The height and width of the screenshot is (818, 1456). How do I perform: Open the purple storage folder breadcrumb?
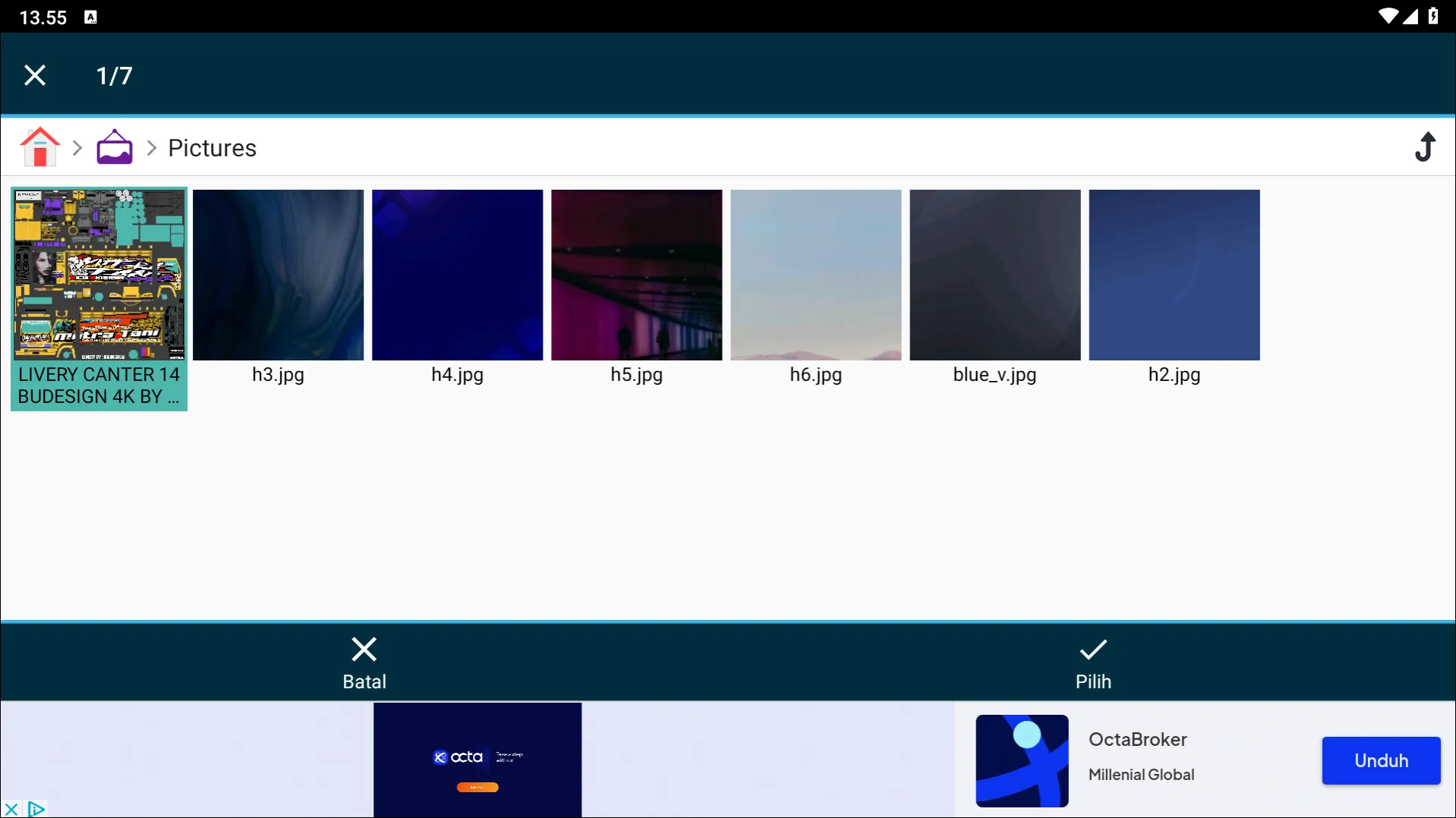(114, 147)
